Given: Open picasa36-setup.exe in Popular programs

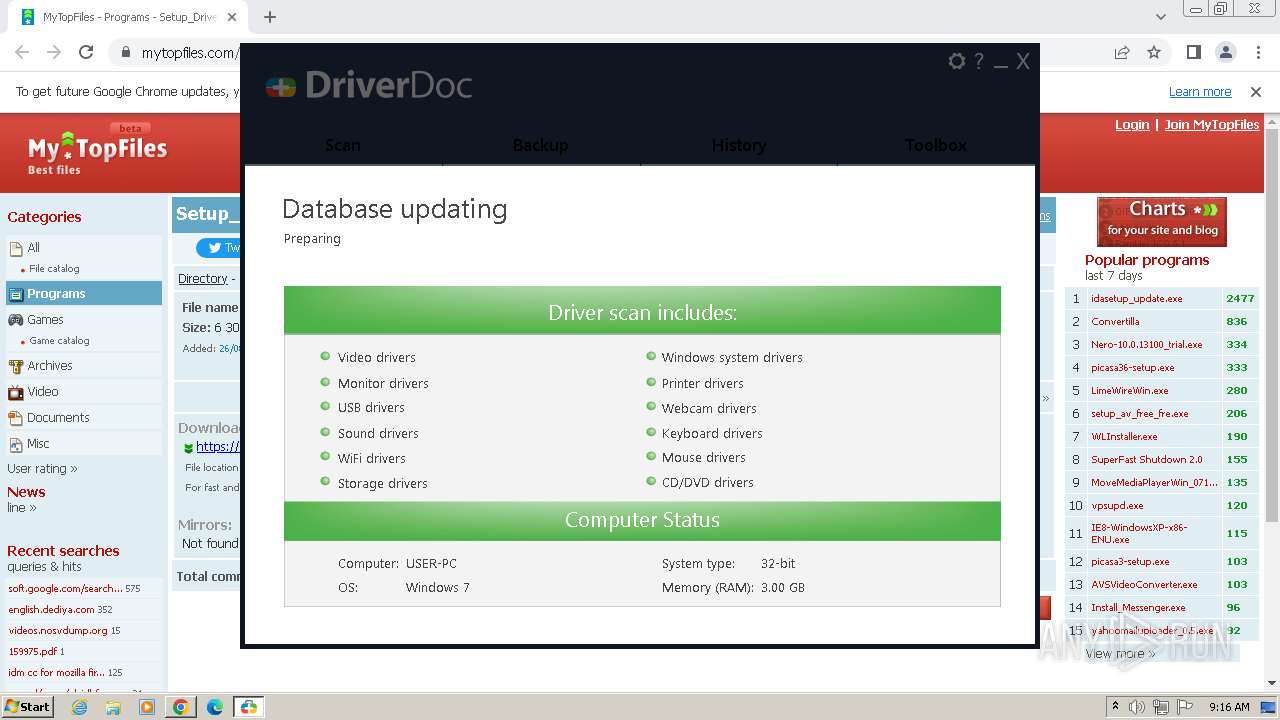Looking at the screenshot, I should (x=1133, y=367).
